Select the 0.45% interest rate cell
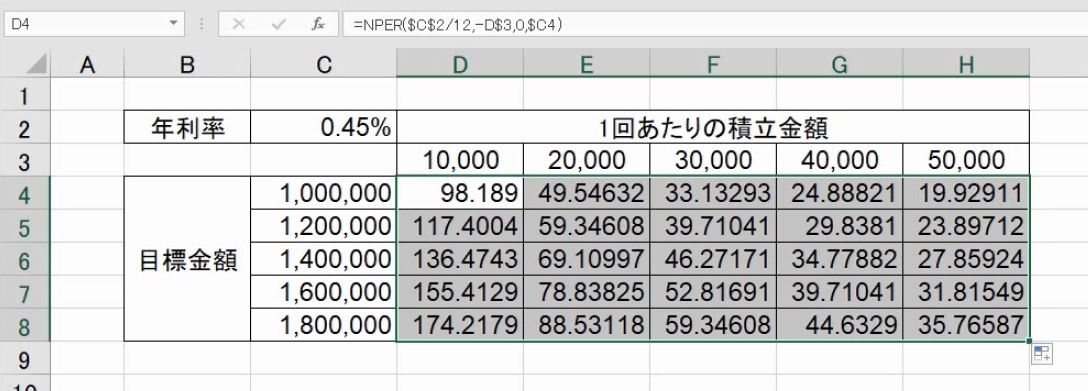 click(x=324, y=128)
